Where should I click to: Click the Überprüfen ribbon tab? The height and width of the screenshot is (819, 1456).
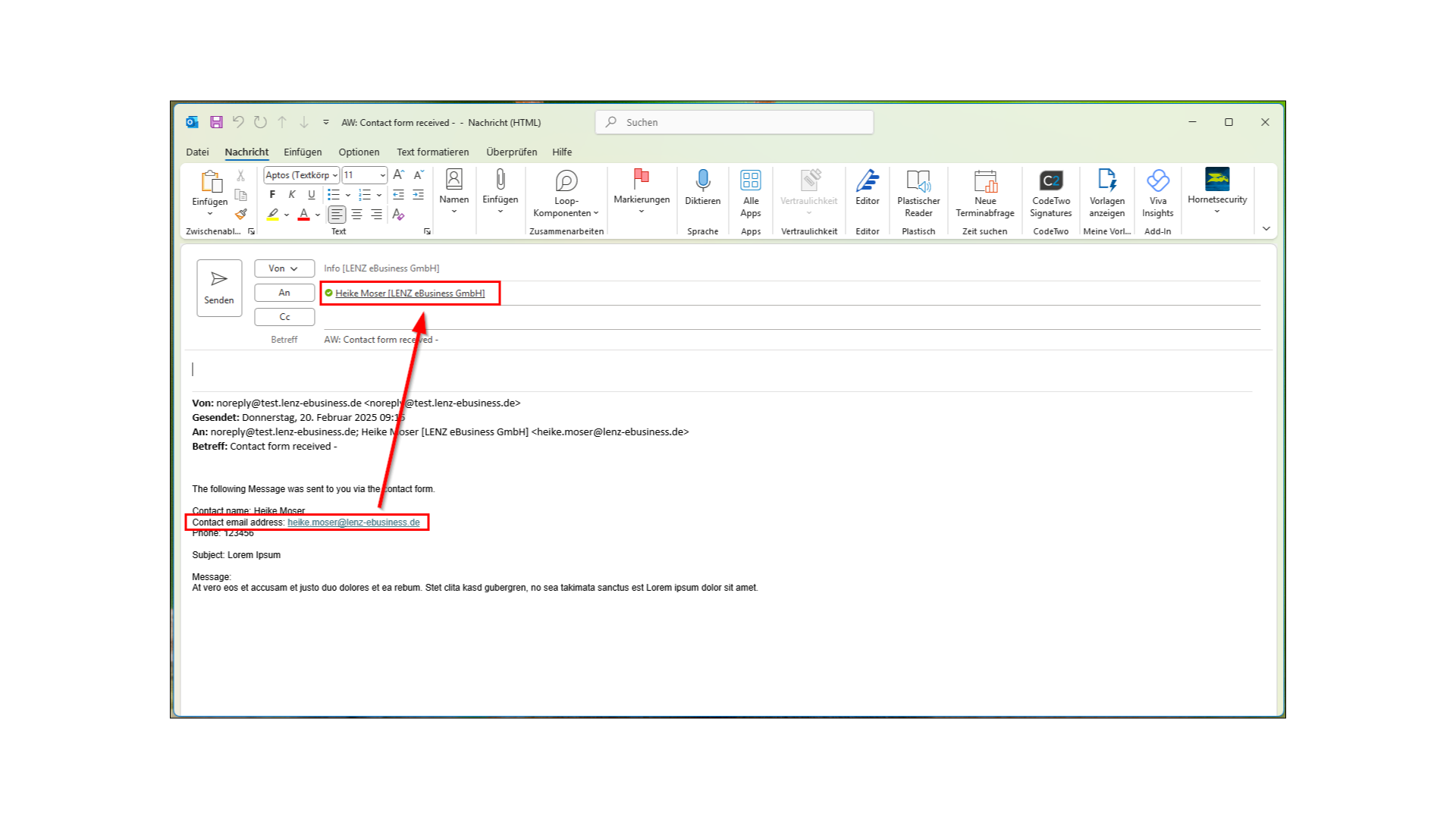coord(511,151)
